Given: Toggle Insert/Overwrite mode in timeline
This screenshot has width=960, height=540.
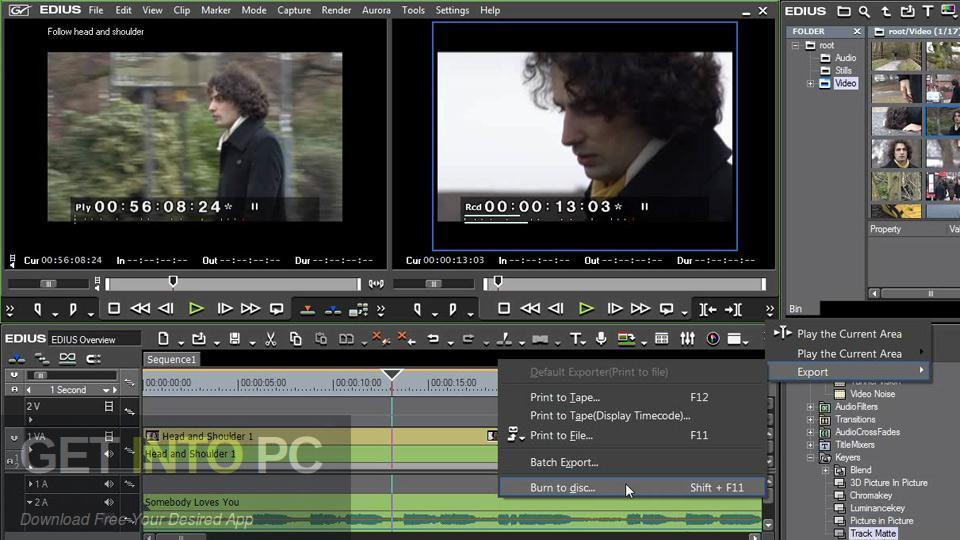Looking at the screenshot, I should click(x=17, y=359).
